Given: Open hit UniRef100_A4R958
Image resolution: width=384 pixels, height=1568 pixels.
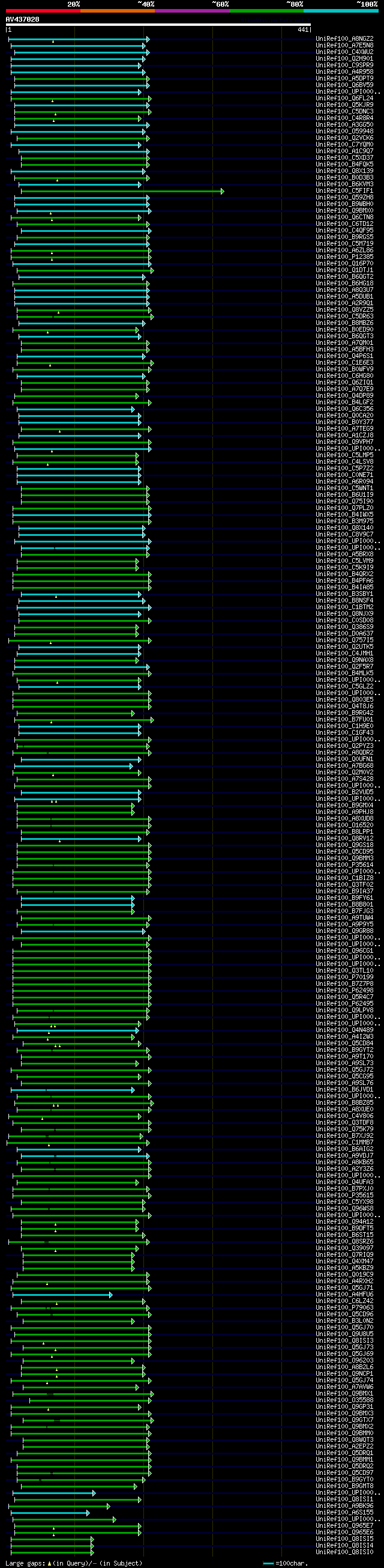Looking at the screenshot, I should (x=344, y=72).
